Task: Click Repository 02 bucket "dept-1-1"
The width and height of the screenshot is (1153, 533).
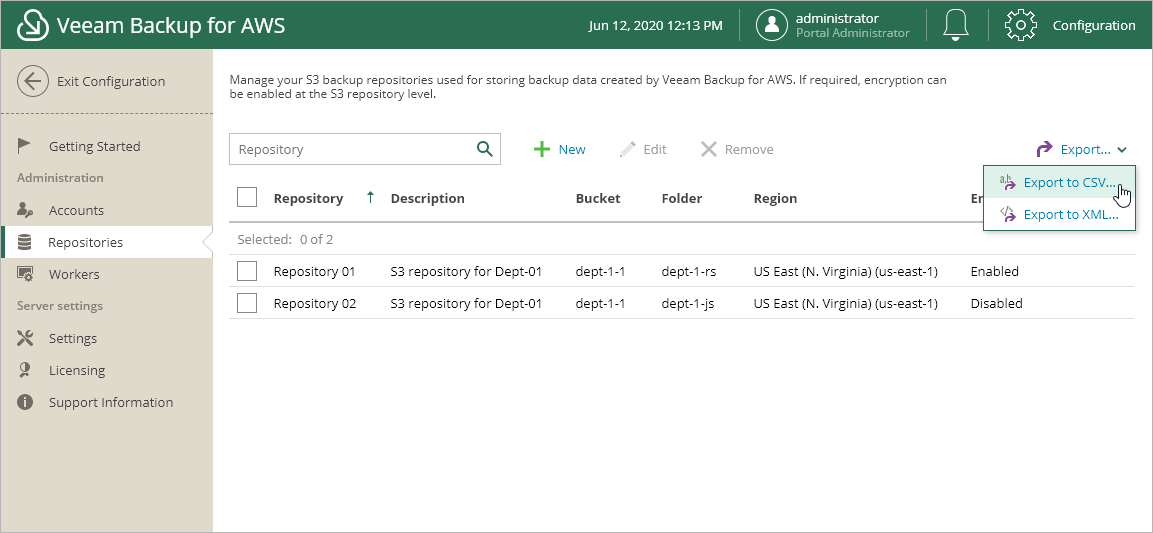Action: coord(601,303)
